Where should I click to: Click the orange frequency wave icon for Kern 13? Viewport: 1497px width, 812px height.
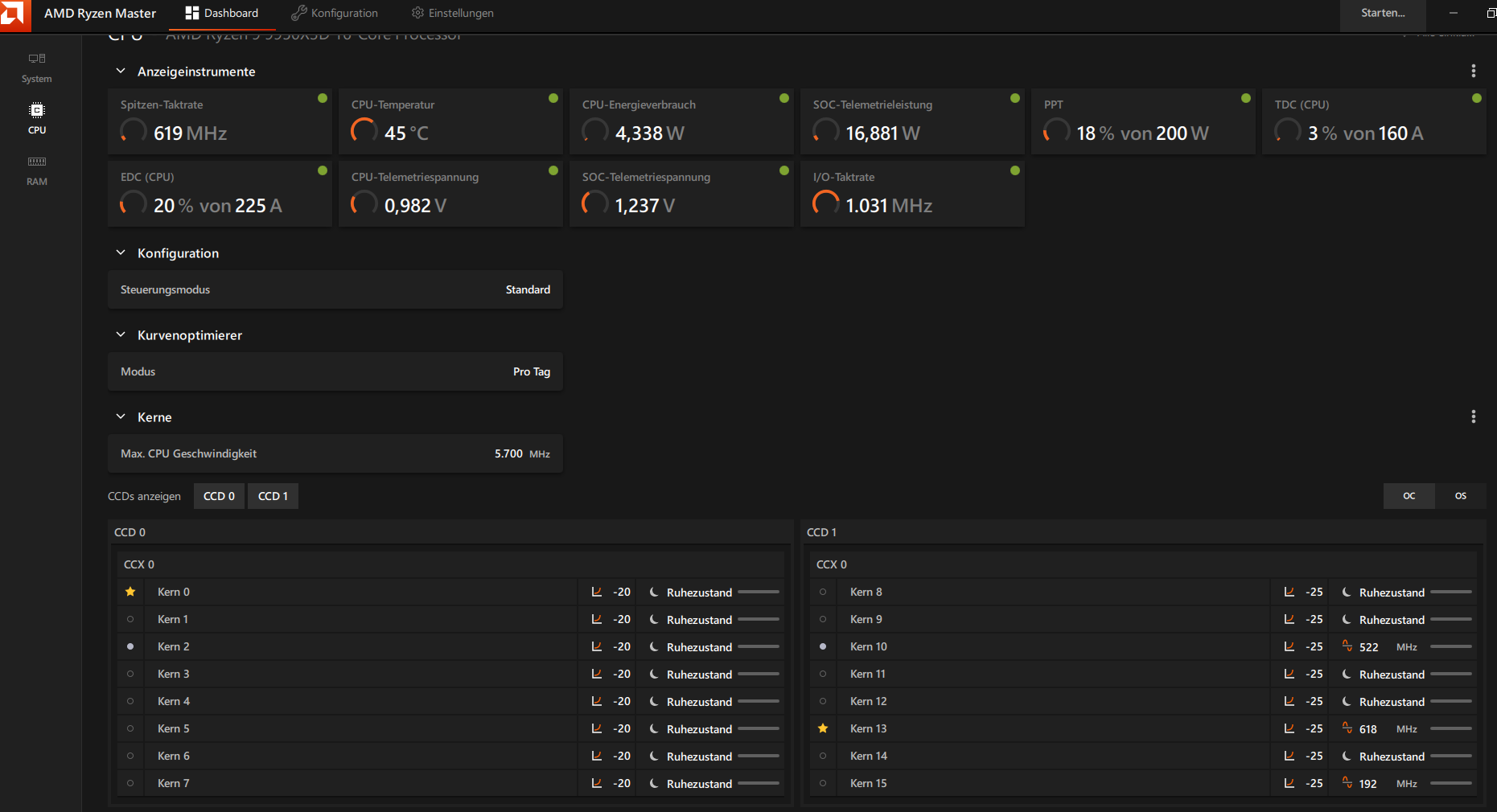pos(1347,728)
